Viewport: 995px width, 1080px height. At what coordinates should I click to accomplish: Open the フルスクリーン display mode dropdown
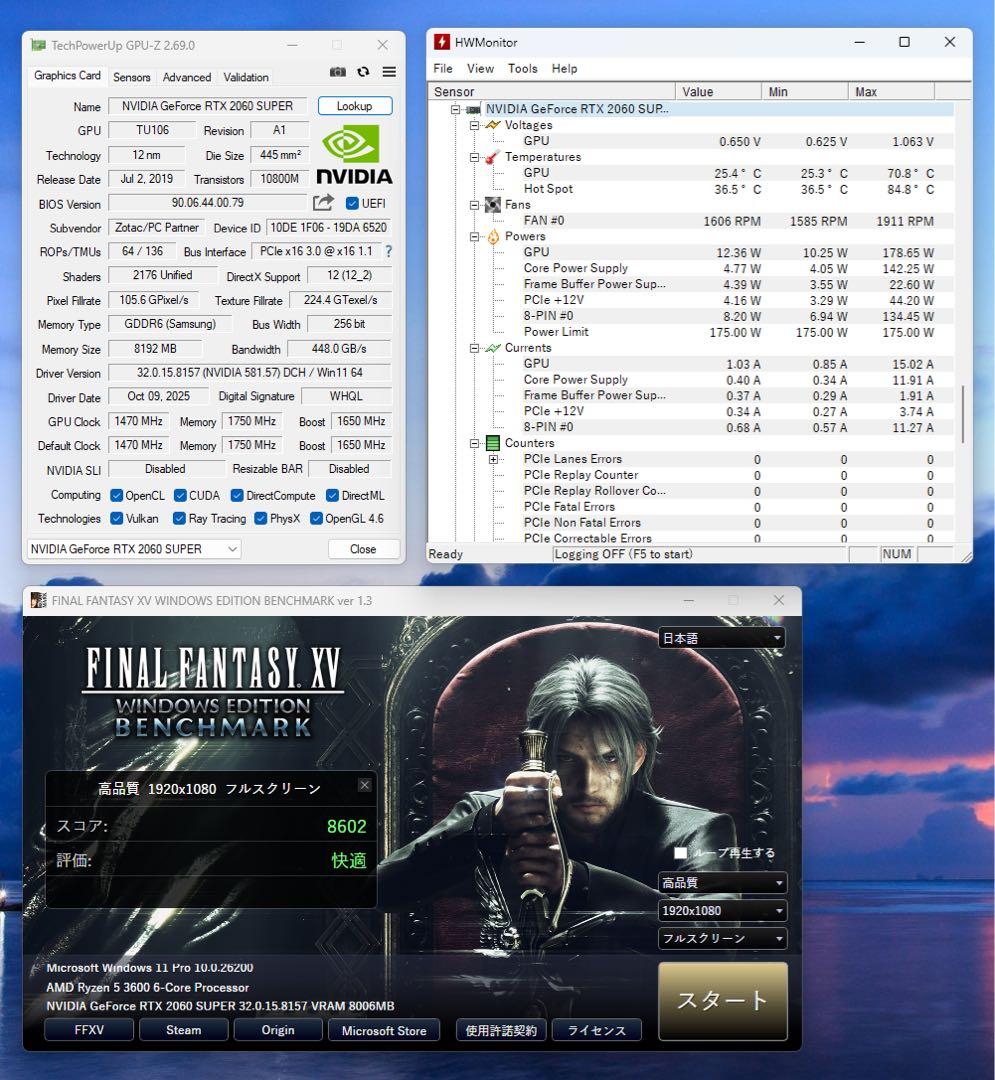(x=722, y=938)
